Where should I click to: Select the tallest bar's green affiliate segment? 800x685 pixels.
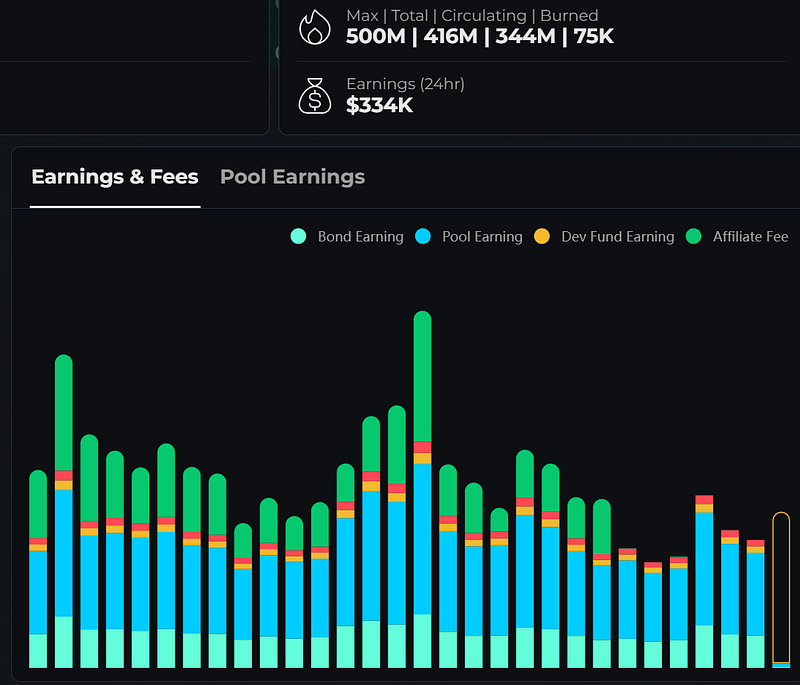[x=422, y=376]
